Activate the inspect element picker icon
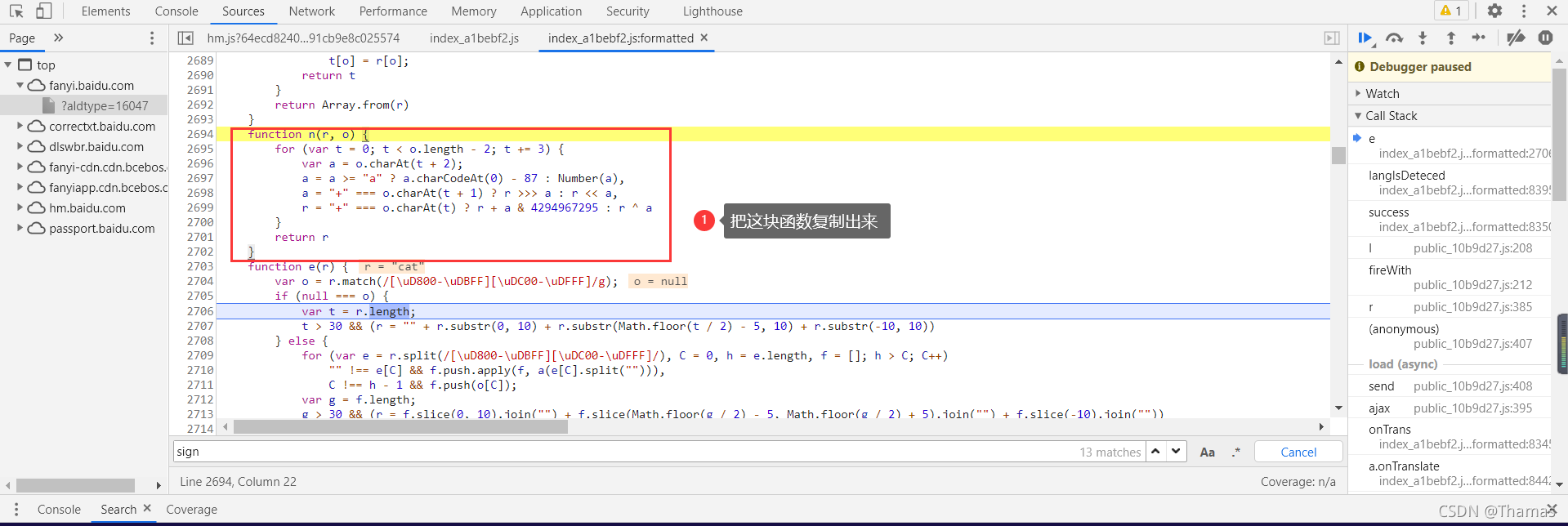Screen dimensions: 1568x526 pyautogui.click(x=16, y=11)
